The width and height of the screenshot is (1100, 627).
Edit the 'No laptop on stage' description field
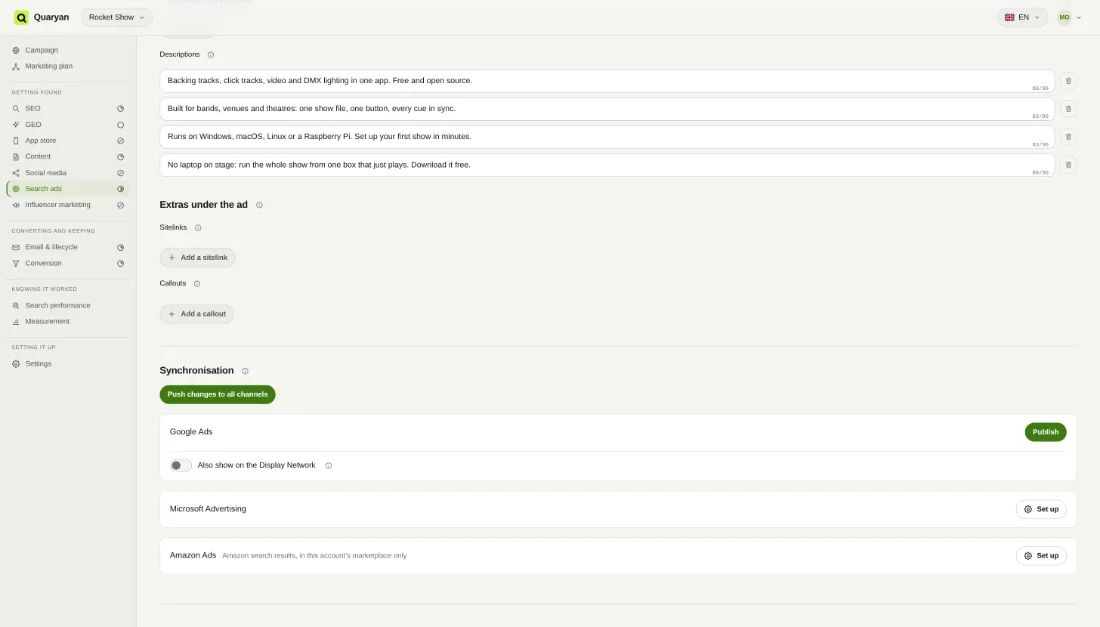point(607,166)
